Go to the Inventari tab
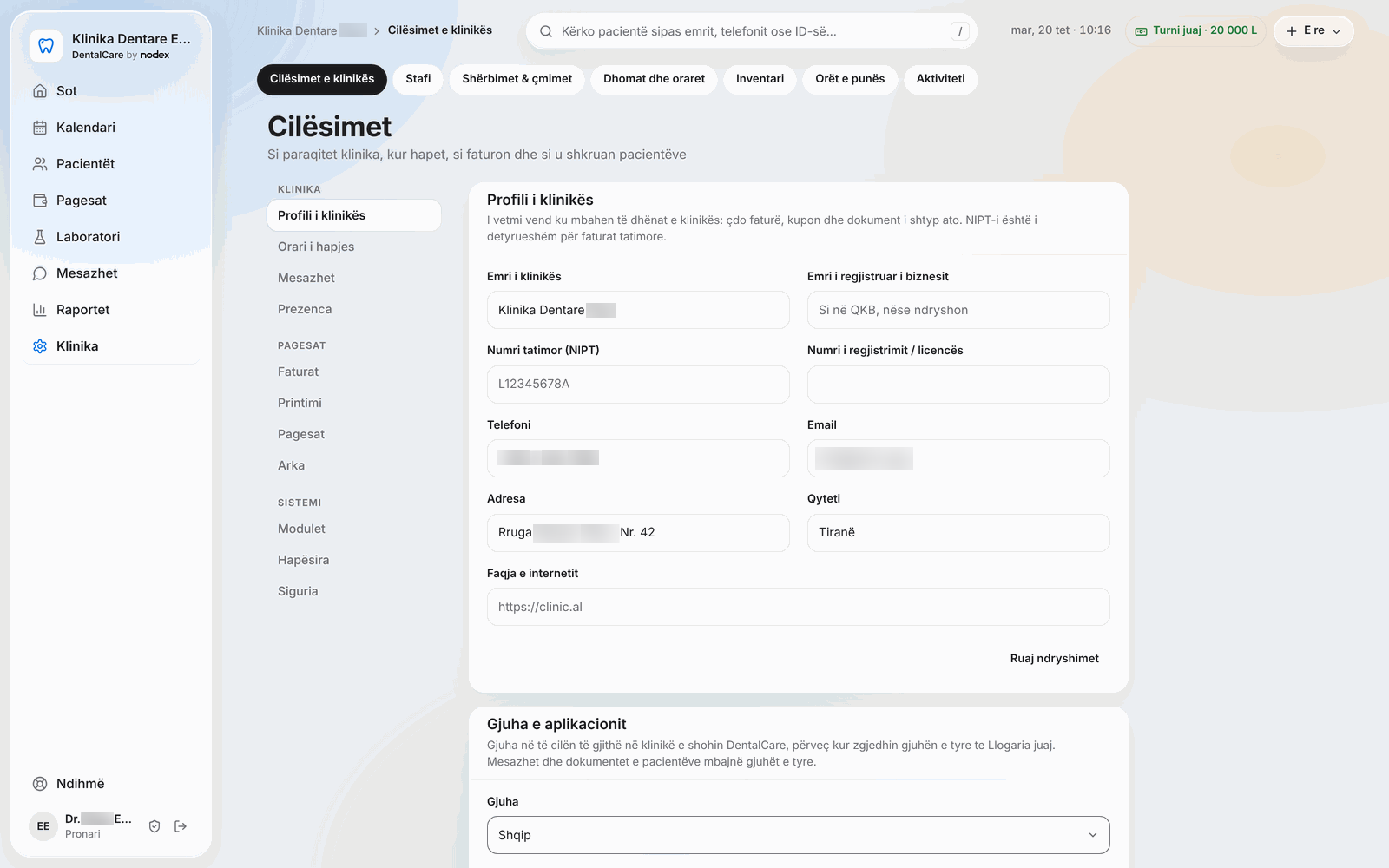 coord(760,79)
